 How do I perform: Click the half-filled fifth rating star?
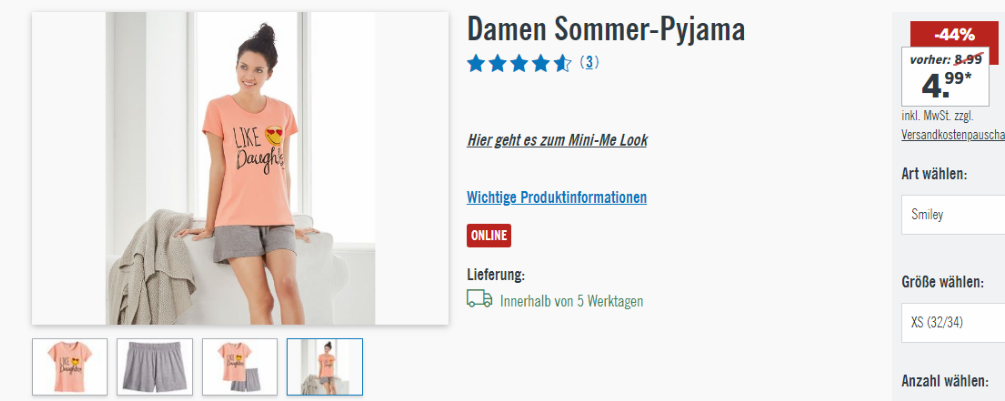coord(562,63)
